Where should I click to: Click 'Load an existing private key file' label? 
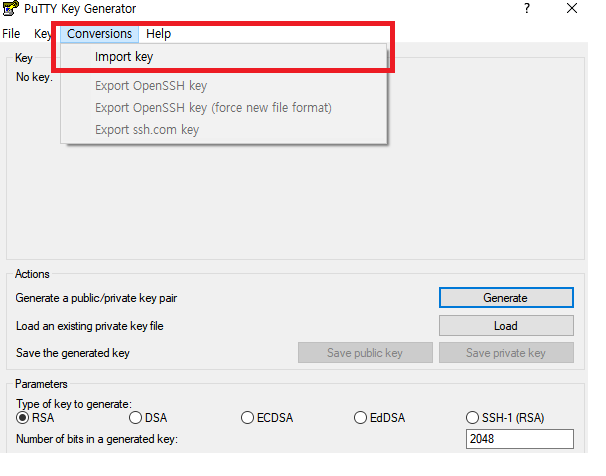(x=90, y=326)
